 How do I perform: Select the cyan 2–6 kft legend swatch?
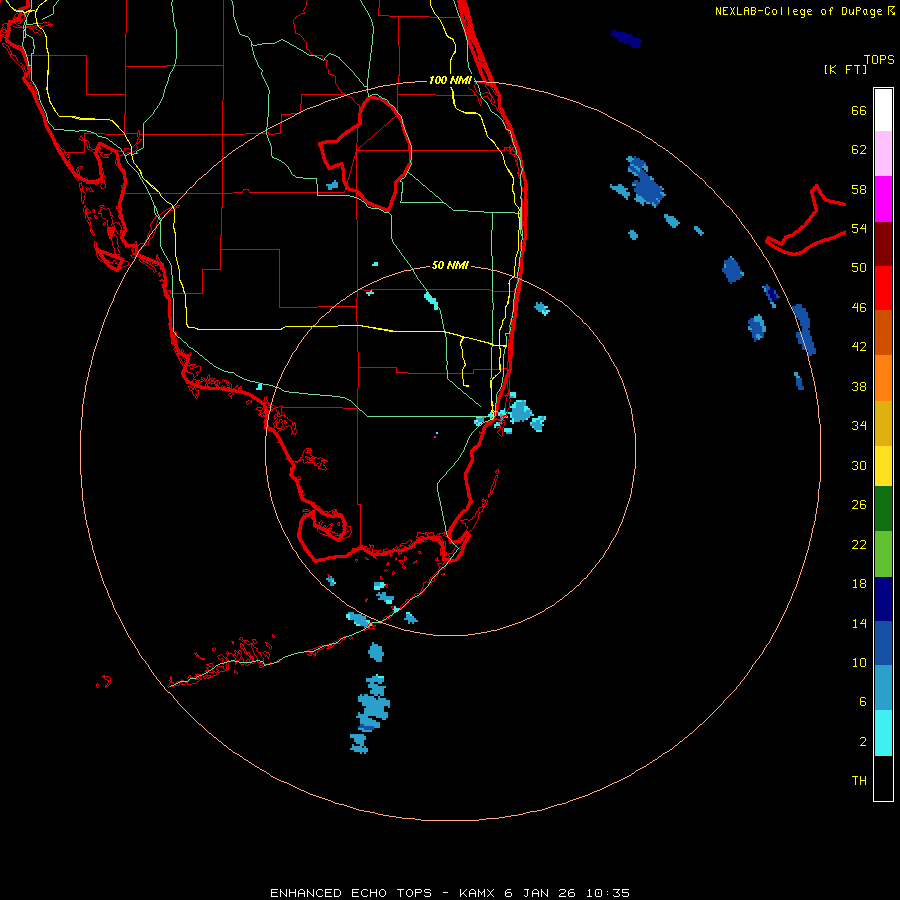(x=883, y=733)
